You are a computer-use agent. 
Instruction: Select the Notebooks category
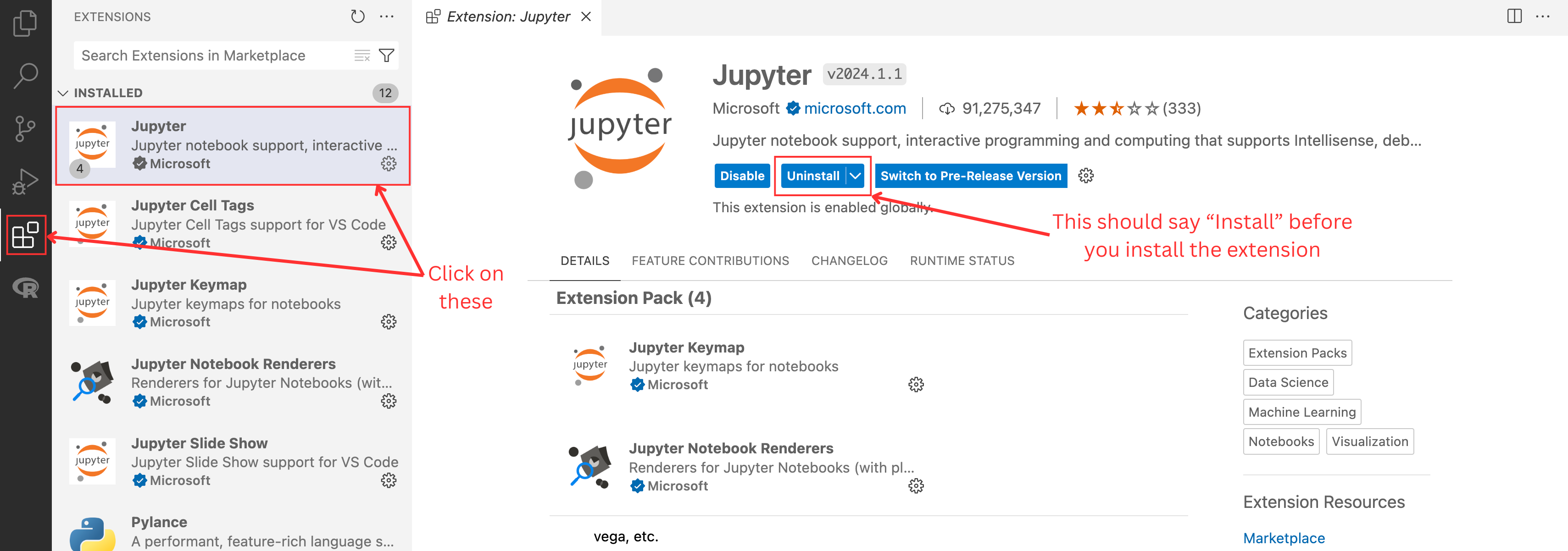pyautogui.click(x=1281, y=441)
